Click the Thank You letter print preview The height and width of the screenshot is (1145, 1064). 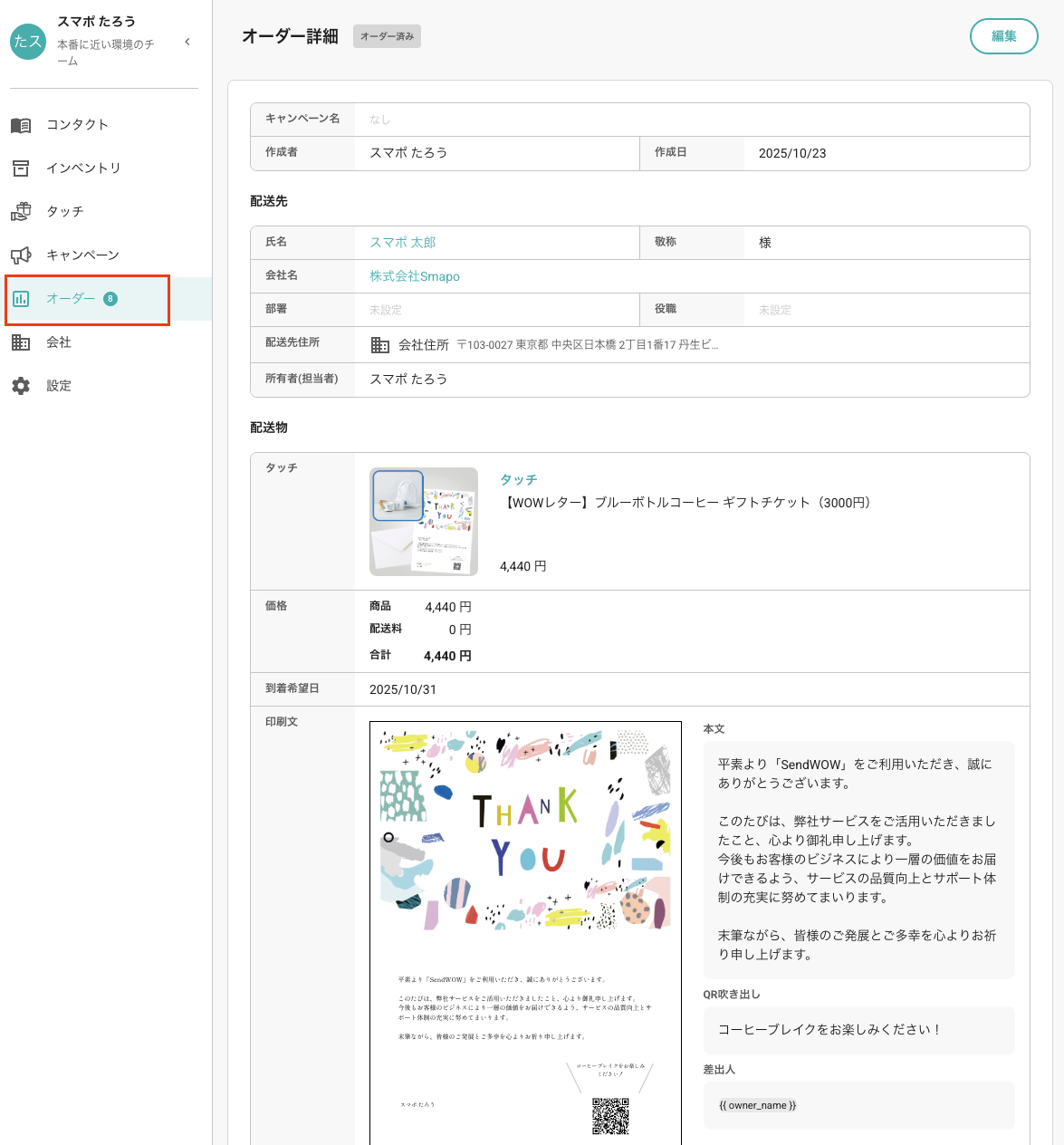pyautogui.click(x=525, y=933)
